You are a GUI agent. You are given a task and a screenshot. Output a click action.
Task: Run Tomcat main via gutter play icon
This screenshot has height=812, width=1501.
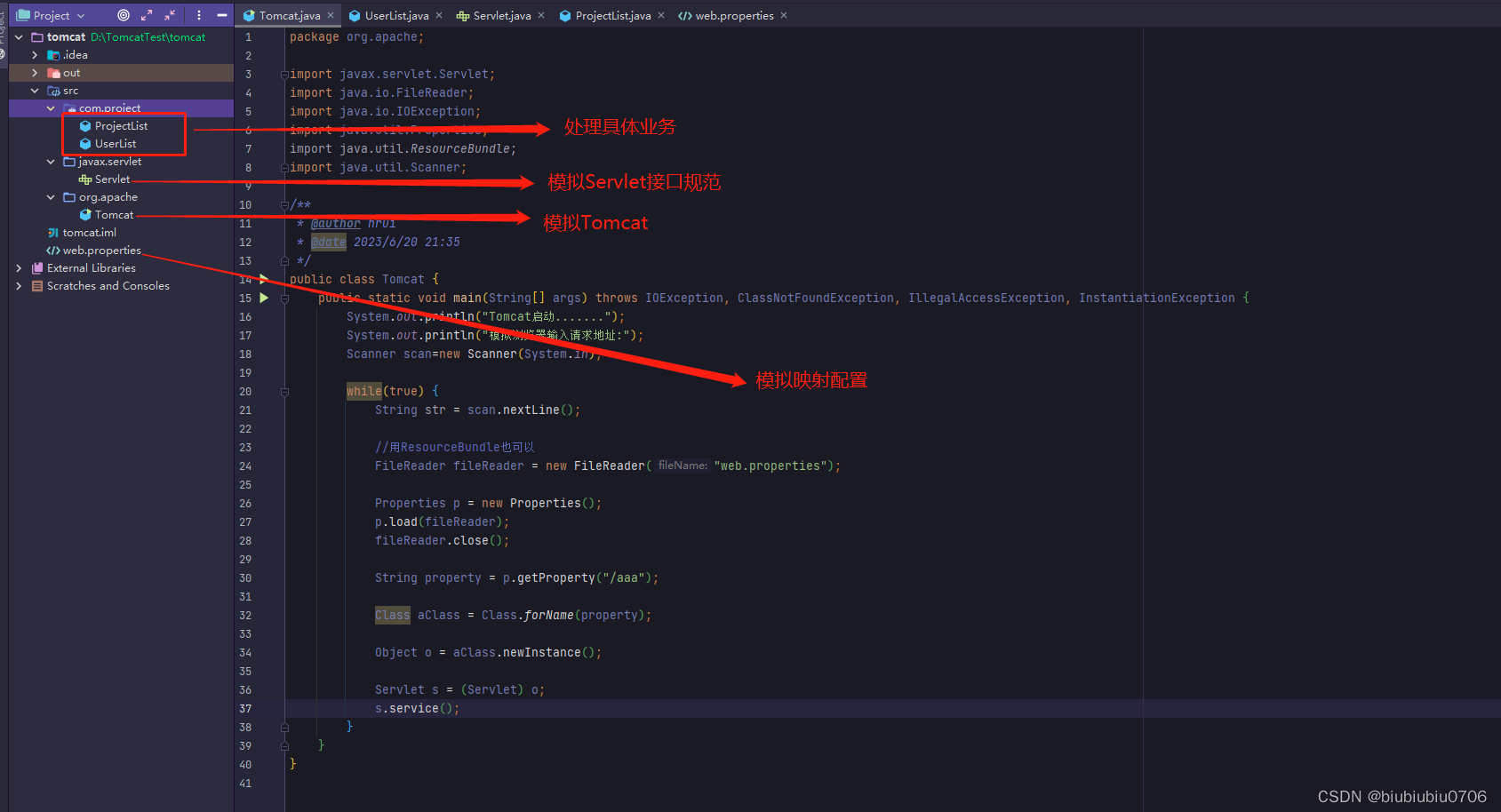point(264,298)
